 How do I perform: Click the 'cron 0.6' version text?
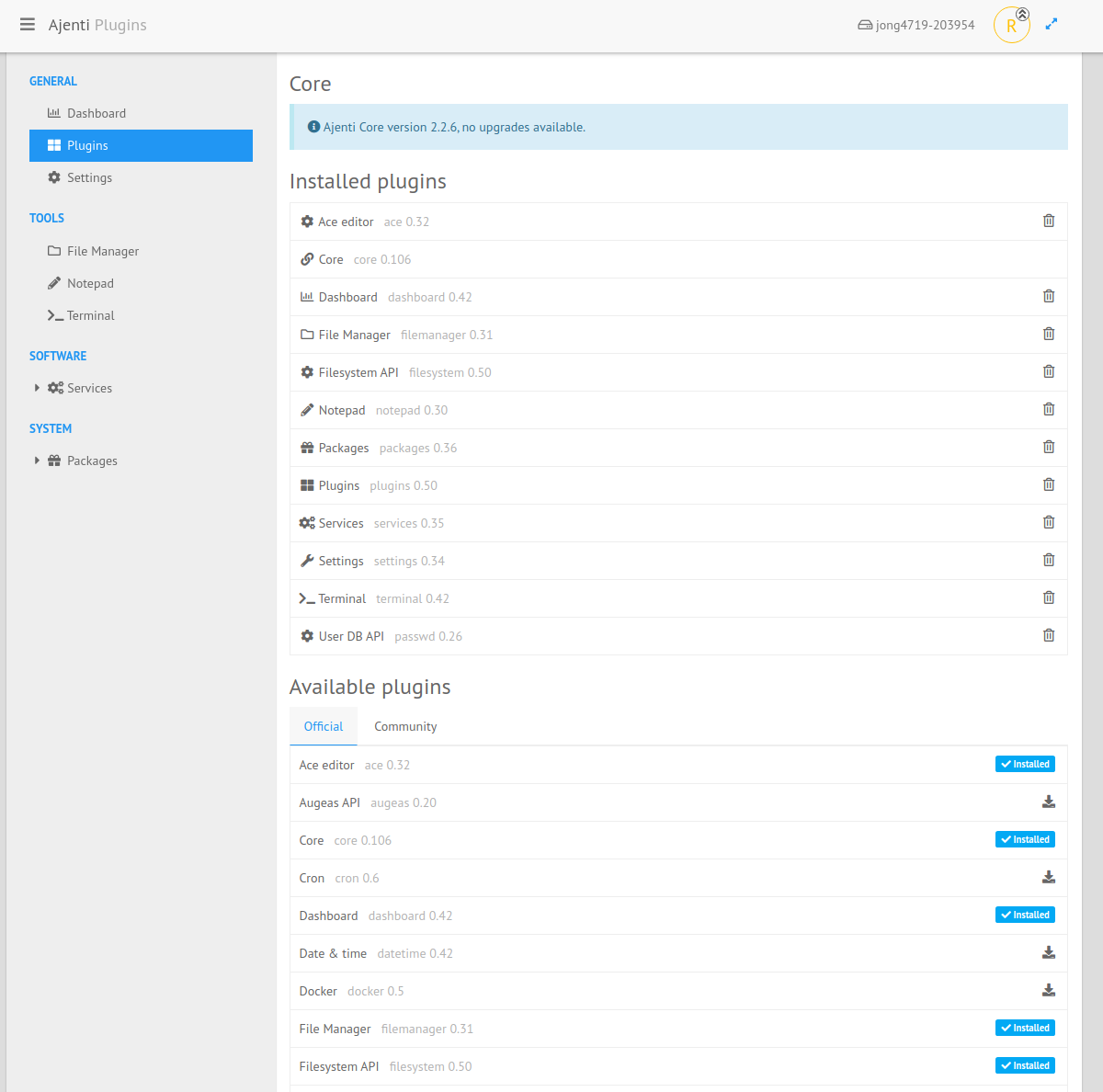[357, 878]
